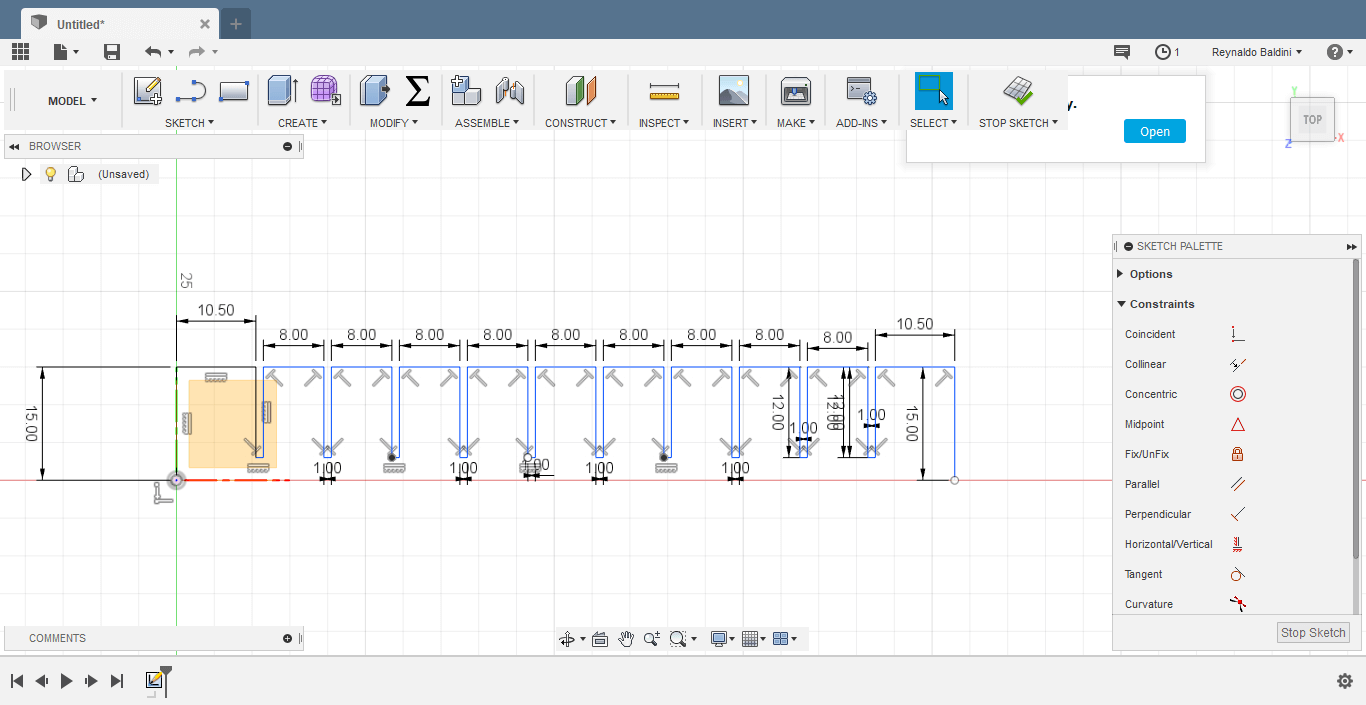Screen dimensions: 1366x705
Task: Open the SELECT dropdown menu
Action: [x=933, y=123]
